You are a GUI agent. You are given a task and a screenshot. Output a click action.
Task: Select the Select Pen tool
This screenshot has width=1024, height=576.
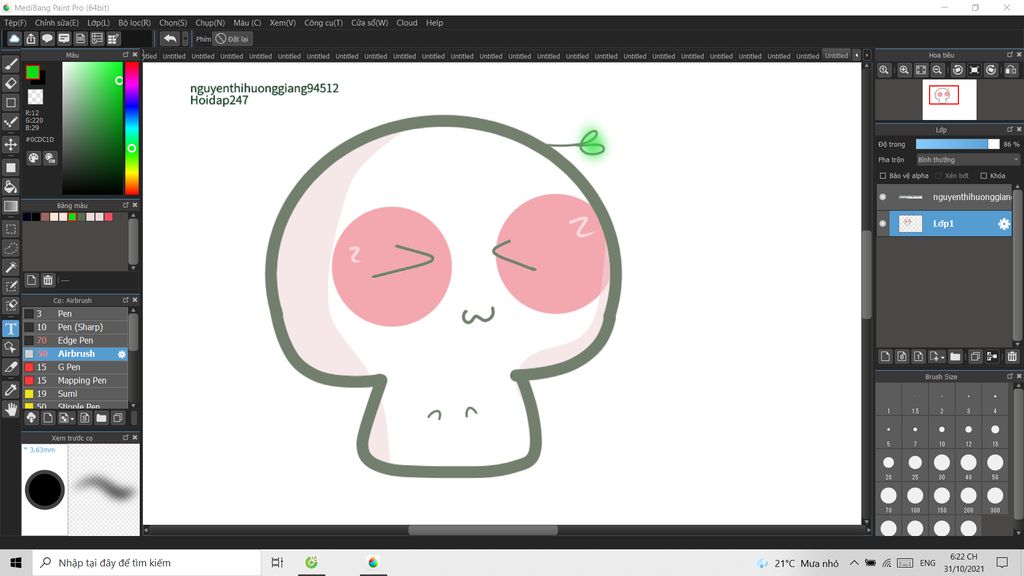coord(10,286)
